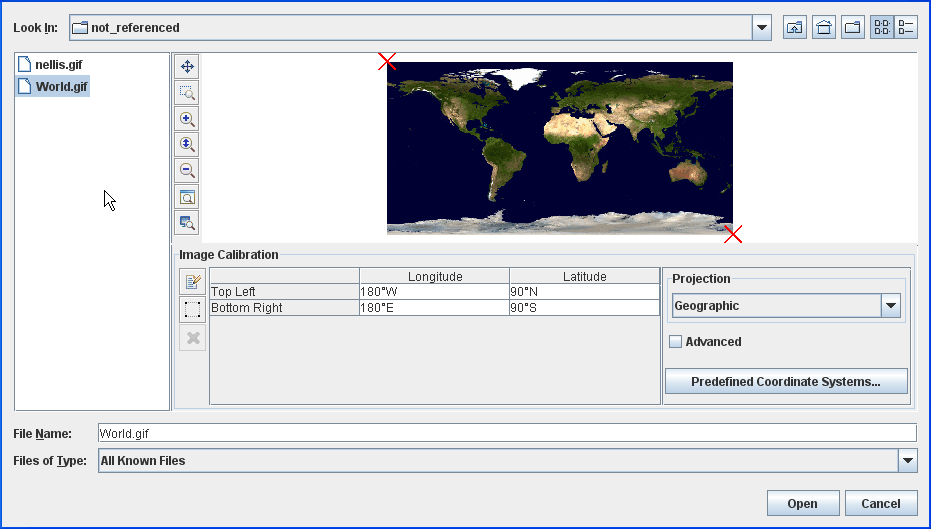Expand the Files of Type dropdown
931x529 pixels.
coord(907,461)
